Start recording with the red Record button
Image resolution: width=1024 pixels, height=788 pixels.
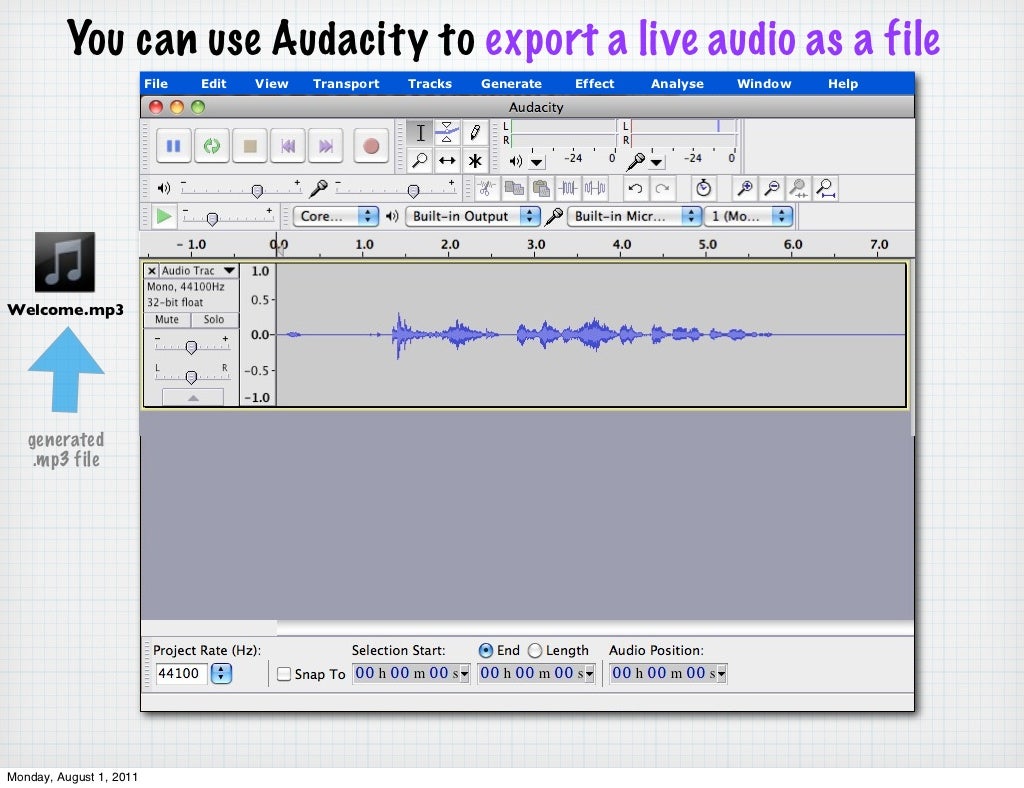(x=371, y=146)
